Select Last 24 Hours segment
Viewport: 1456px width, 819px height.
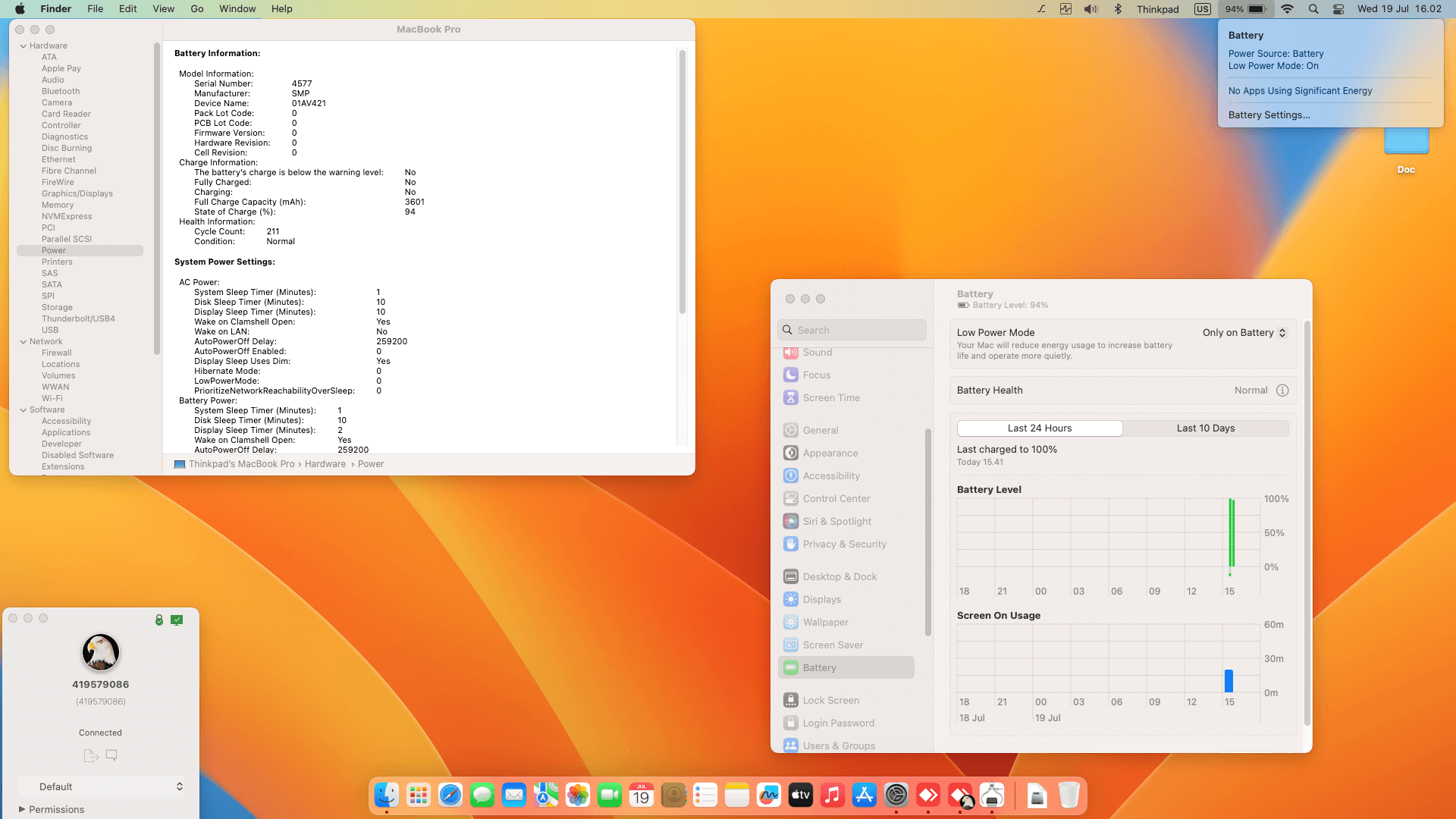[x=1040, y=428]
